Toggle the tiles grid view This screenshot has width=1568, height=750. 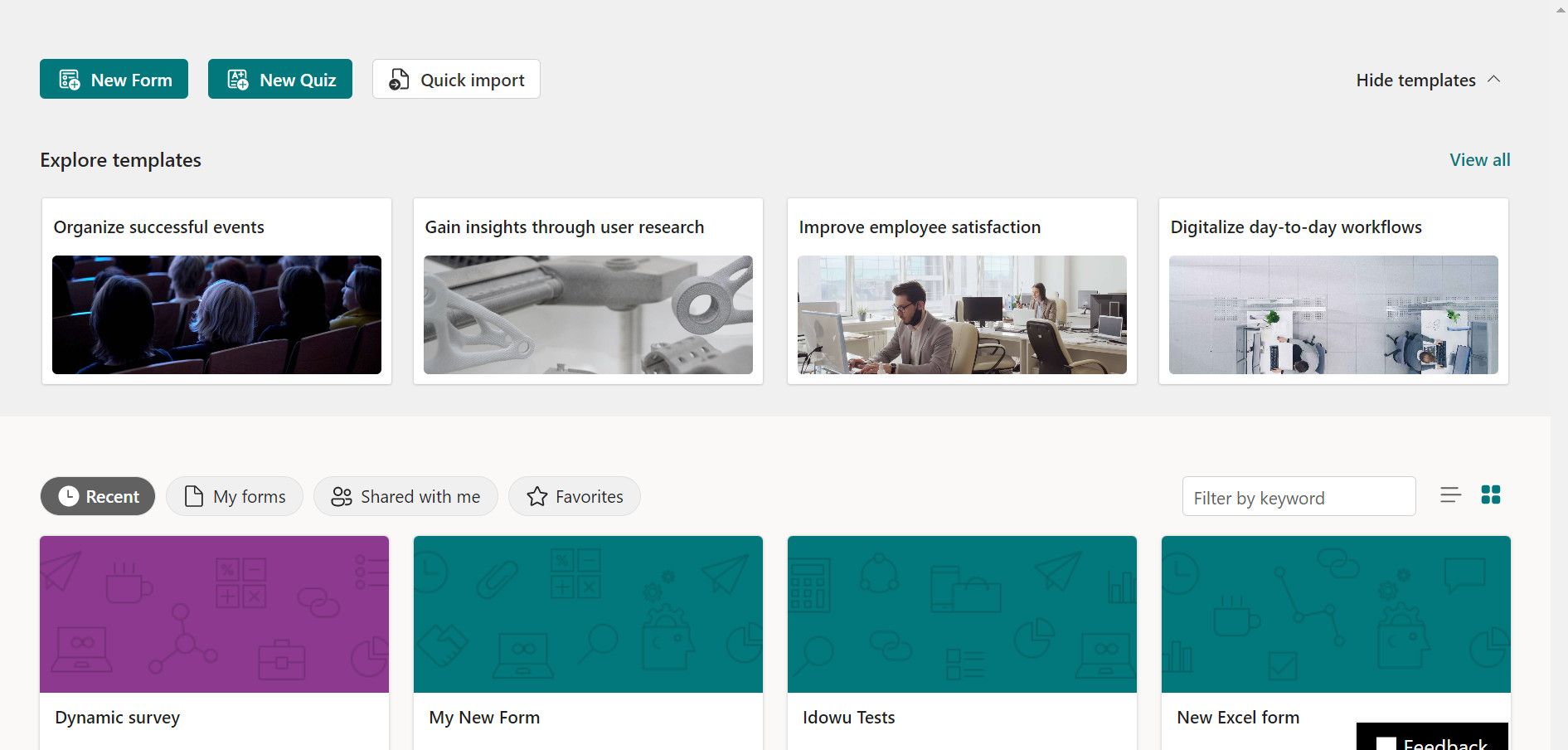[x=1491, y=494]
